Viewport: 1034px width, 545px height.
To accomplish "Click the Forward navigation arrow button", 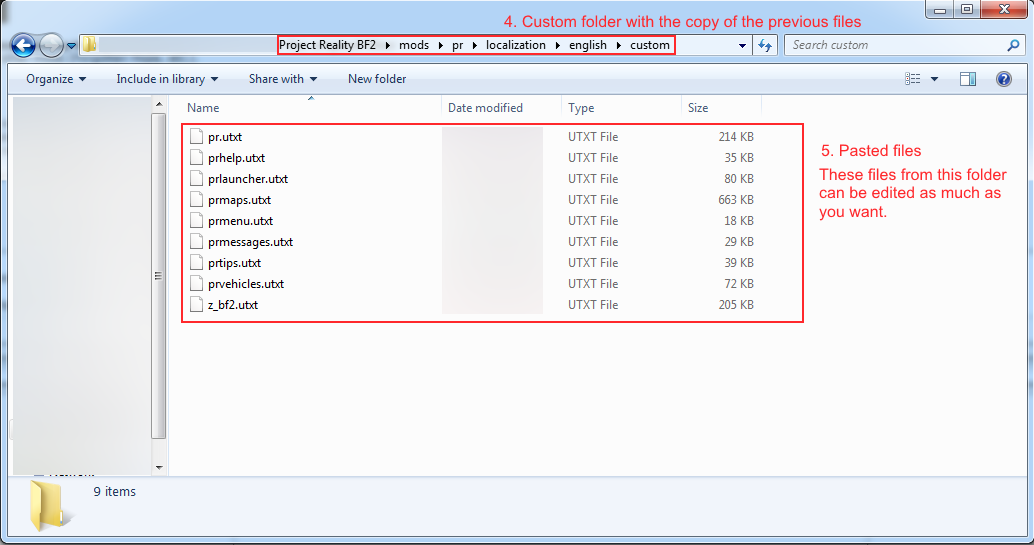I will coord(51,46).
